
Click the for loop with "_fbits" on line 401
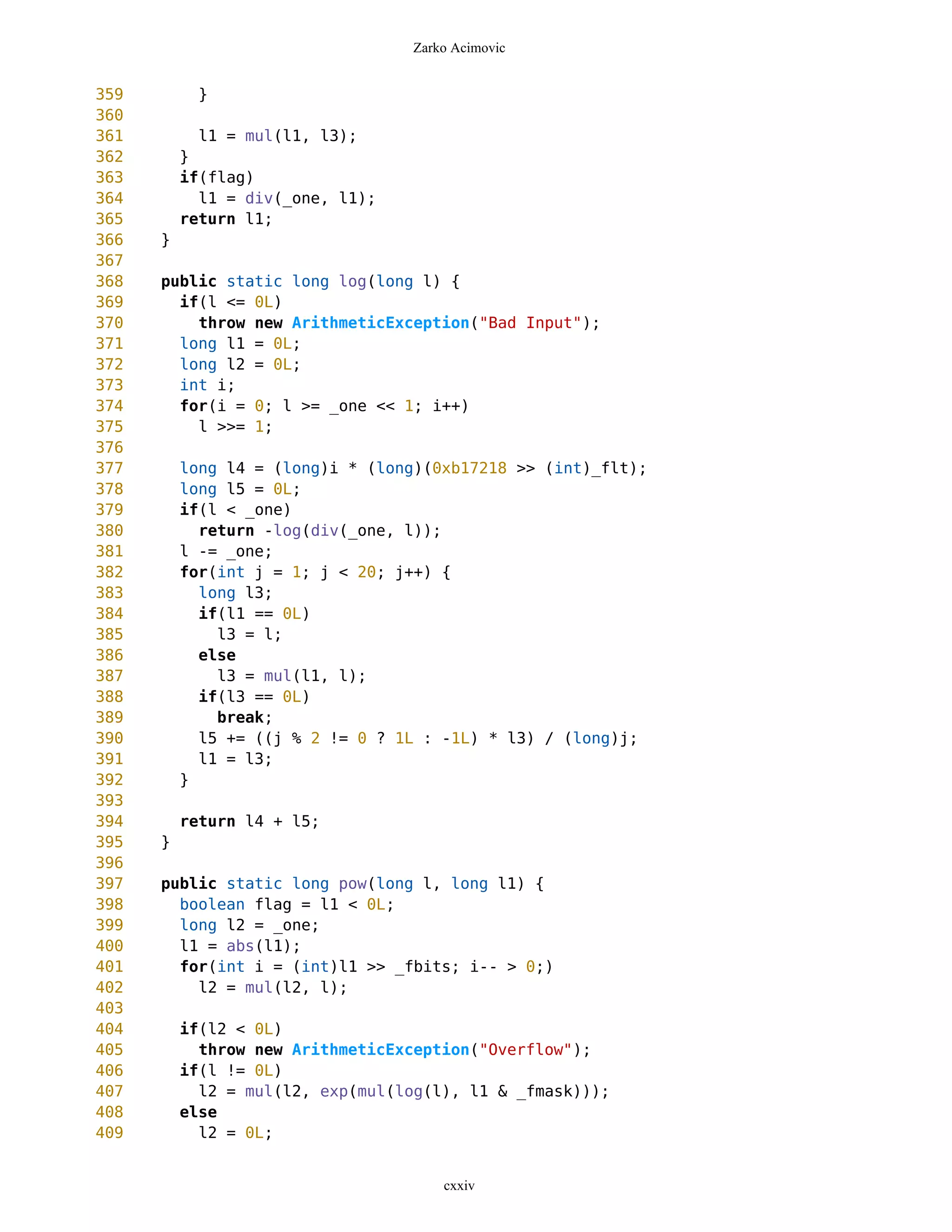[x=367, y=967]
